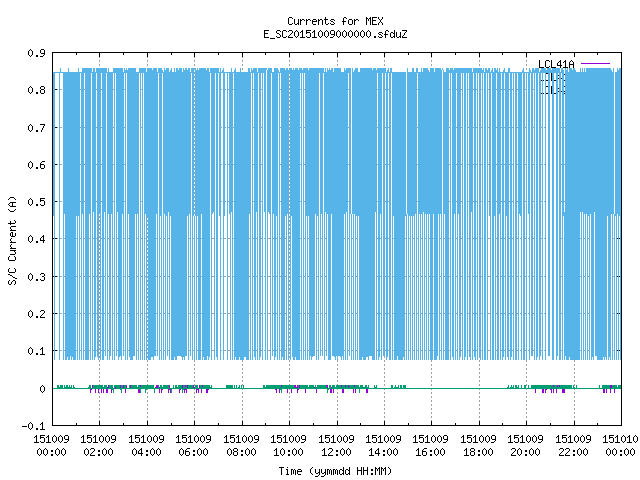Click the x-axis time label "06:00"
The width and height of the screenshot is (640, 480).
[193, 452]
